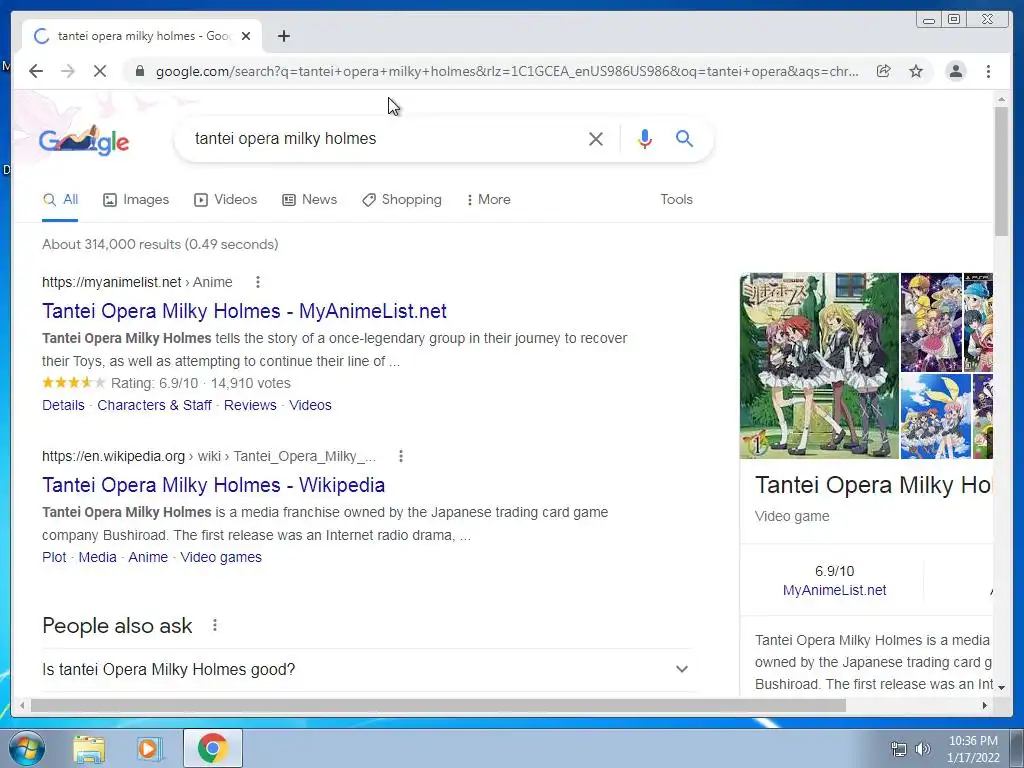Start voice search with microphone icon
Screen dimensions: 1024x768
click(x=645, y=138)
